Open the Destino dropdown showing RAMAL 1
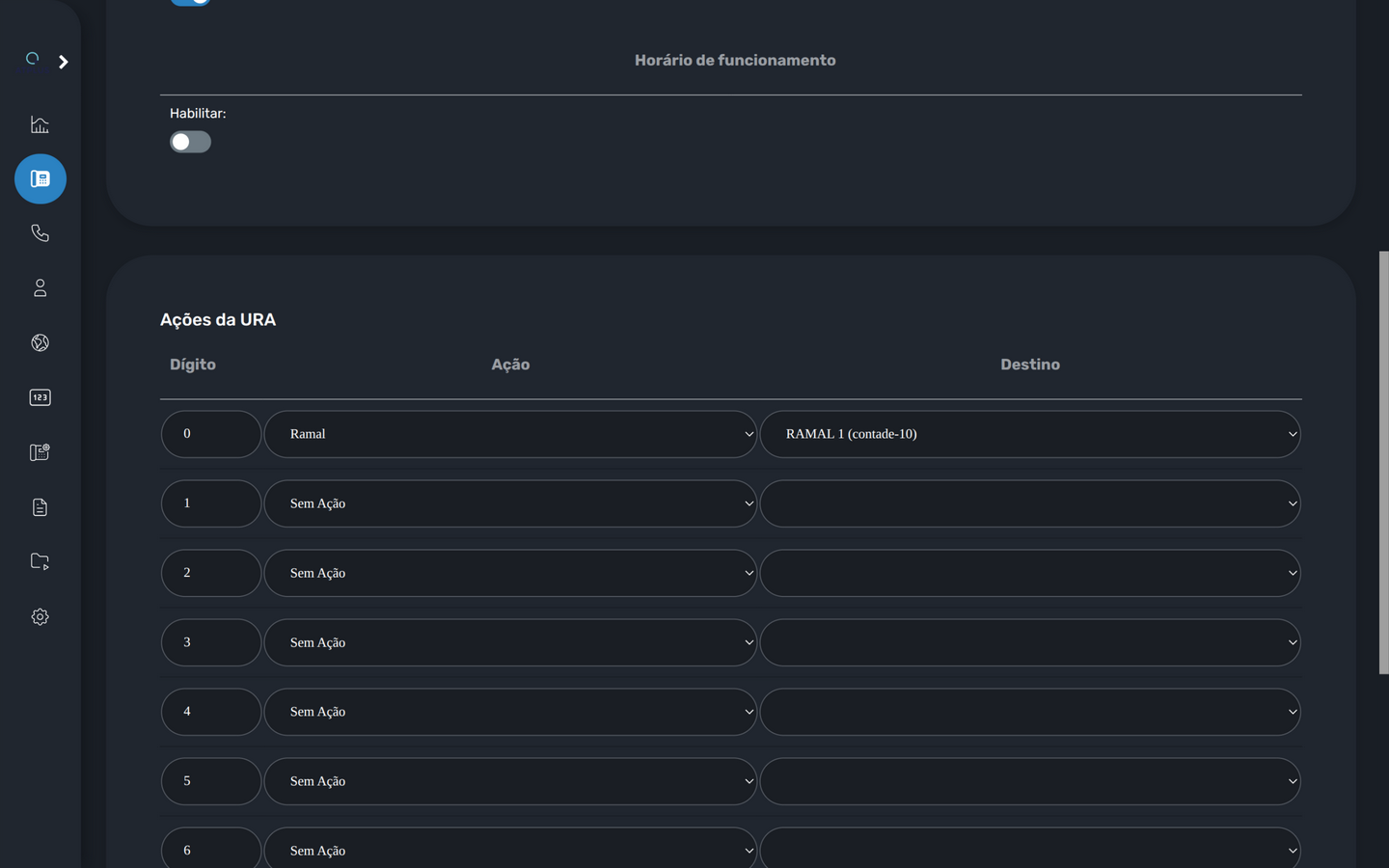 (x=1030, y=434)
